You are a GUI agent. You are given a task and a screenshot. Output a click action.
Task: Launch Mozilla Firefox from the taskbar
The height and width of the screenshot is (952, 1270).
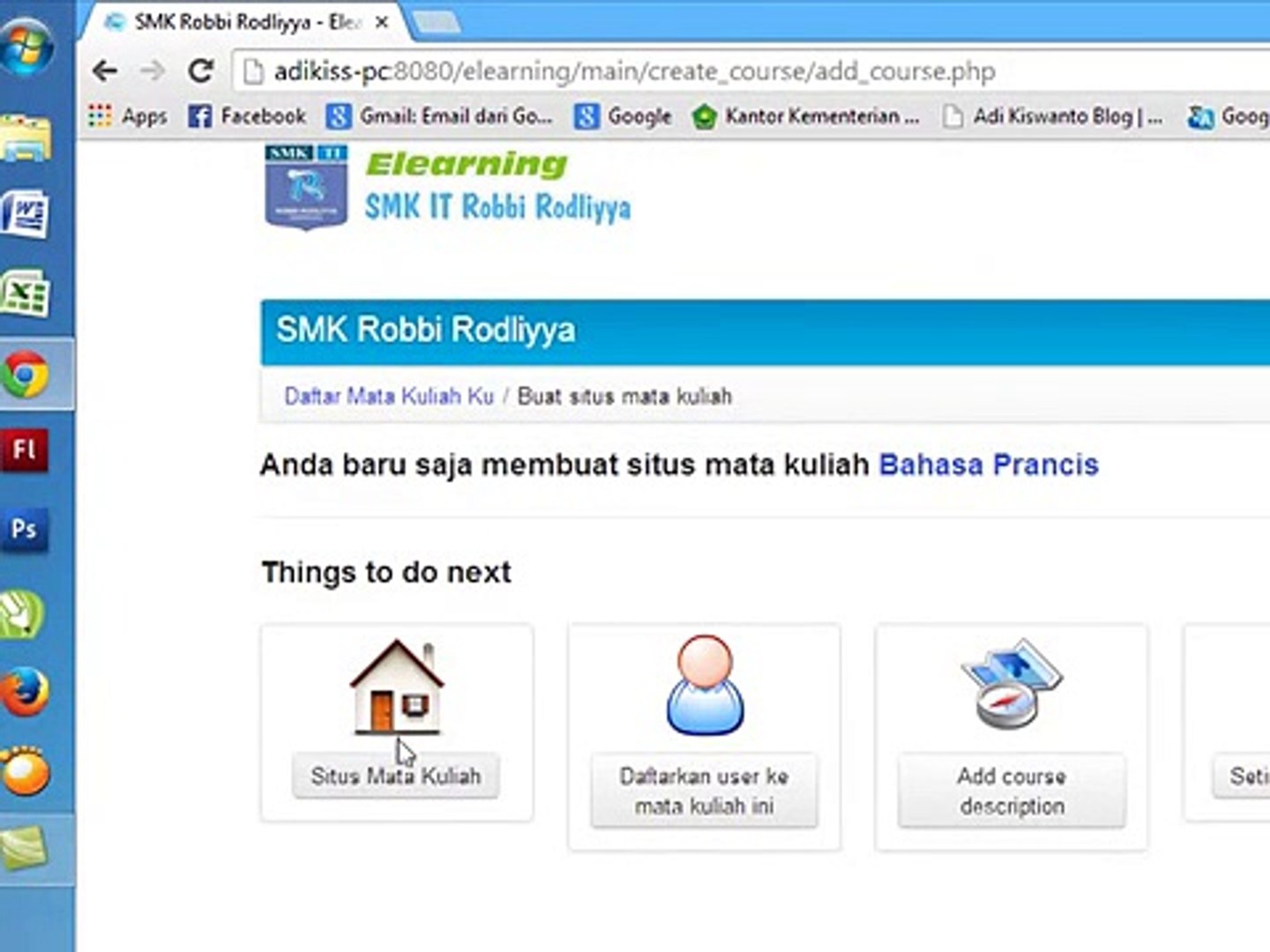tap(26, 692)
